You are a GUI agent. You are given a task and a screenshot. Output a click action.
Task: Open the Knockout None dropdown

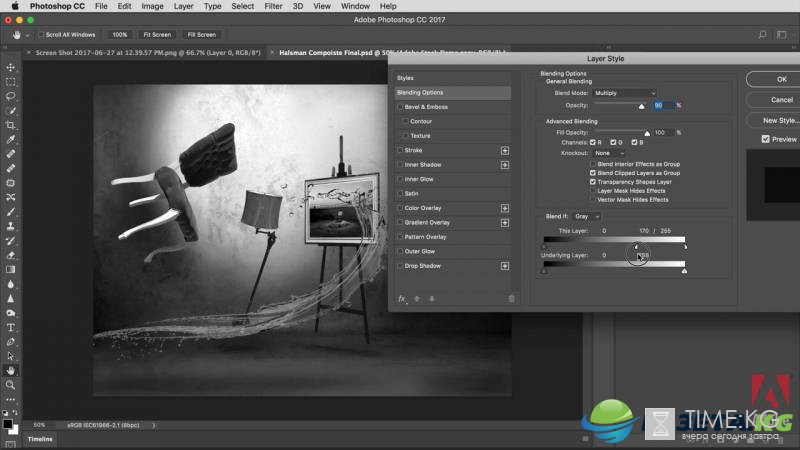609,153
